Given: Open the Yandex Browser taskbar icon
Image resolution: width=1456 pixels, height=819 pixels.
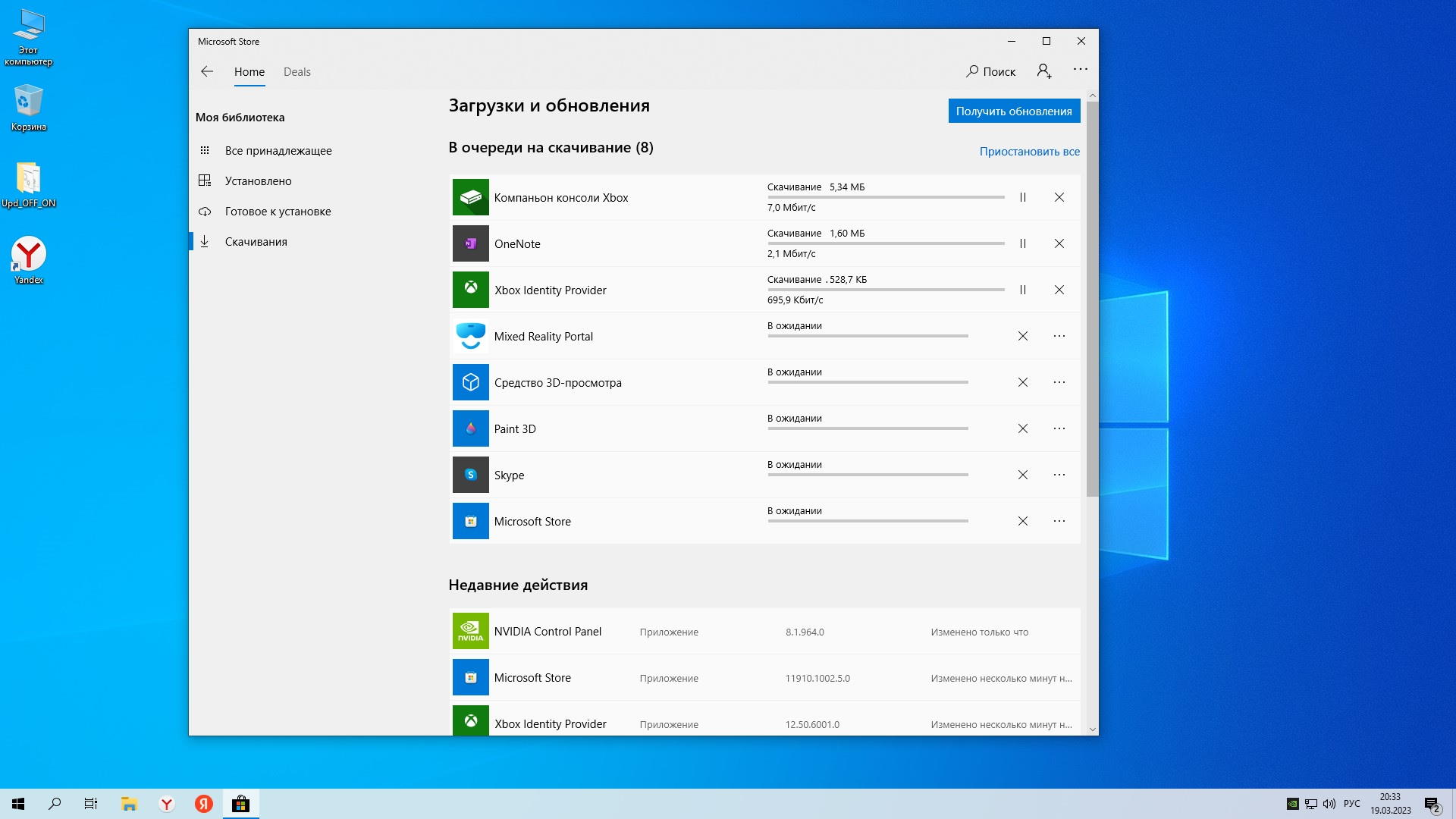Looking at the screenshot, I should [167, 804].
